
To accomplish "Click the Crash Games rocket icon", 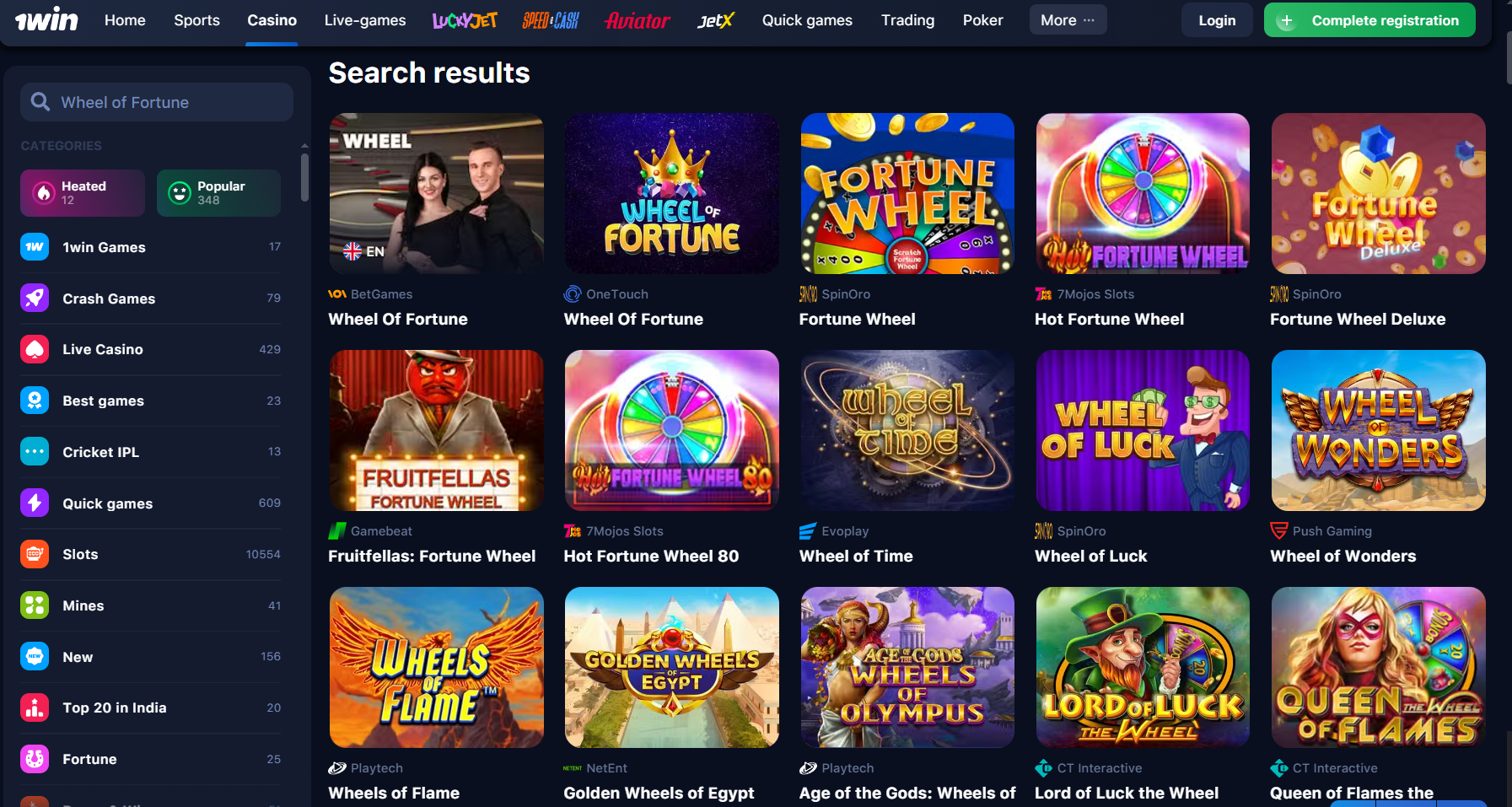I will point(35,298).
